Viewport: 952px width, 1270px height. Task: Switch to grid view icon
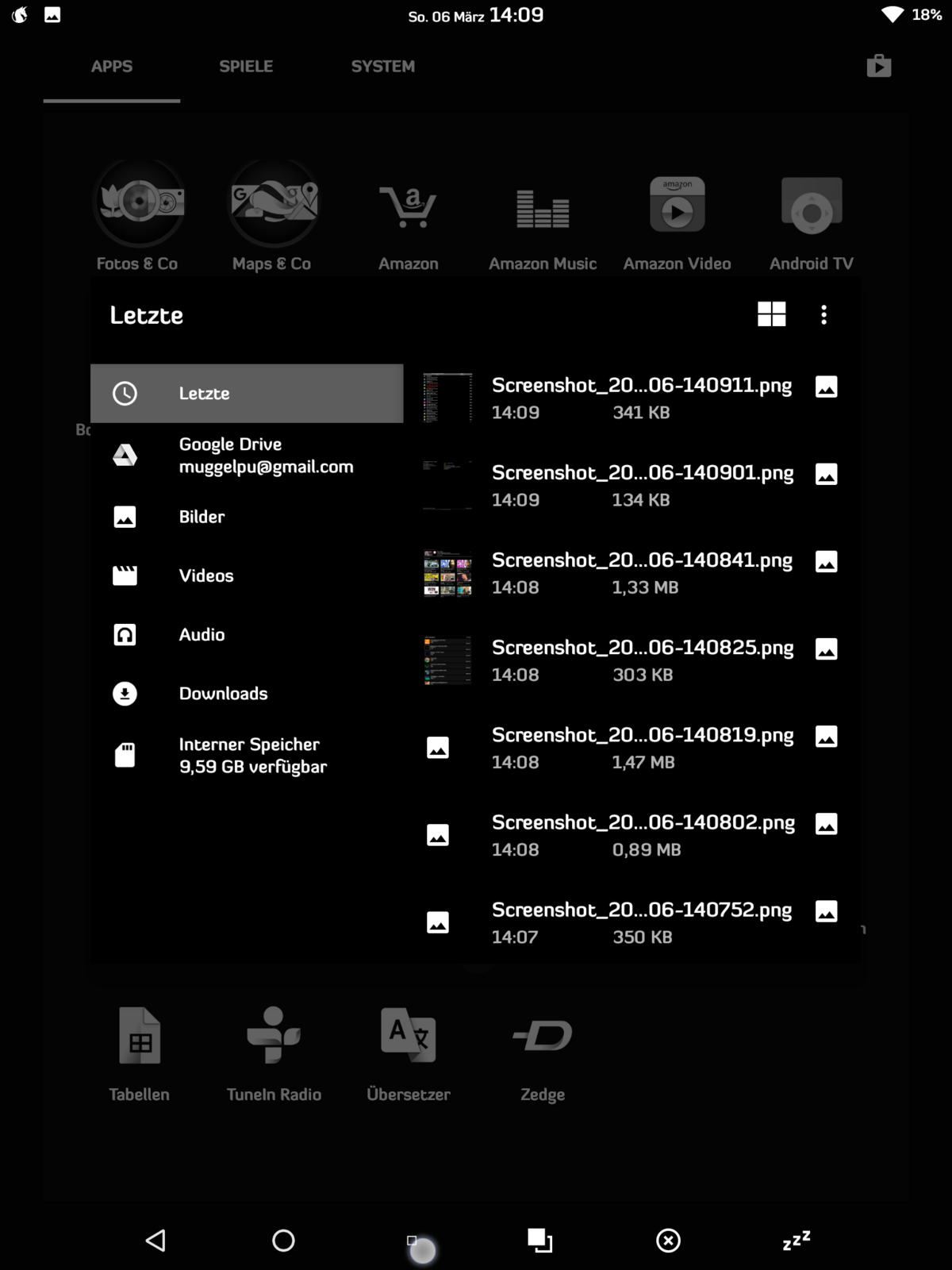[x=771, y=314]
